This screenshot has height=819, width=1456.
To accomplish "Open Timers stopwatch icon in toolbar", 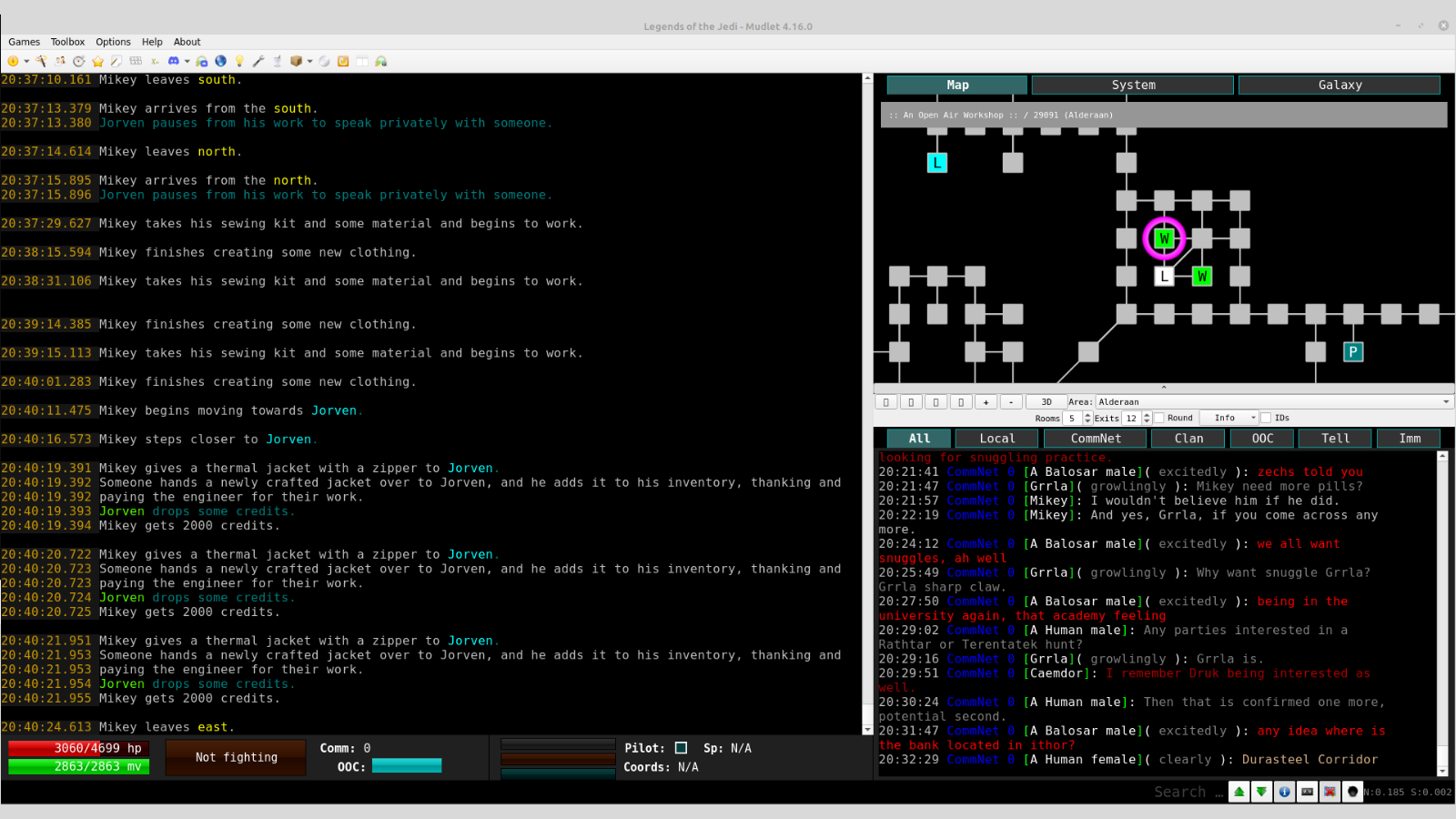I will point(79,61).
